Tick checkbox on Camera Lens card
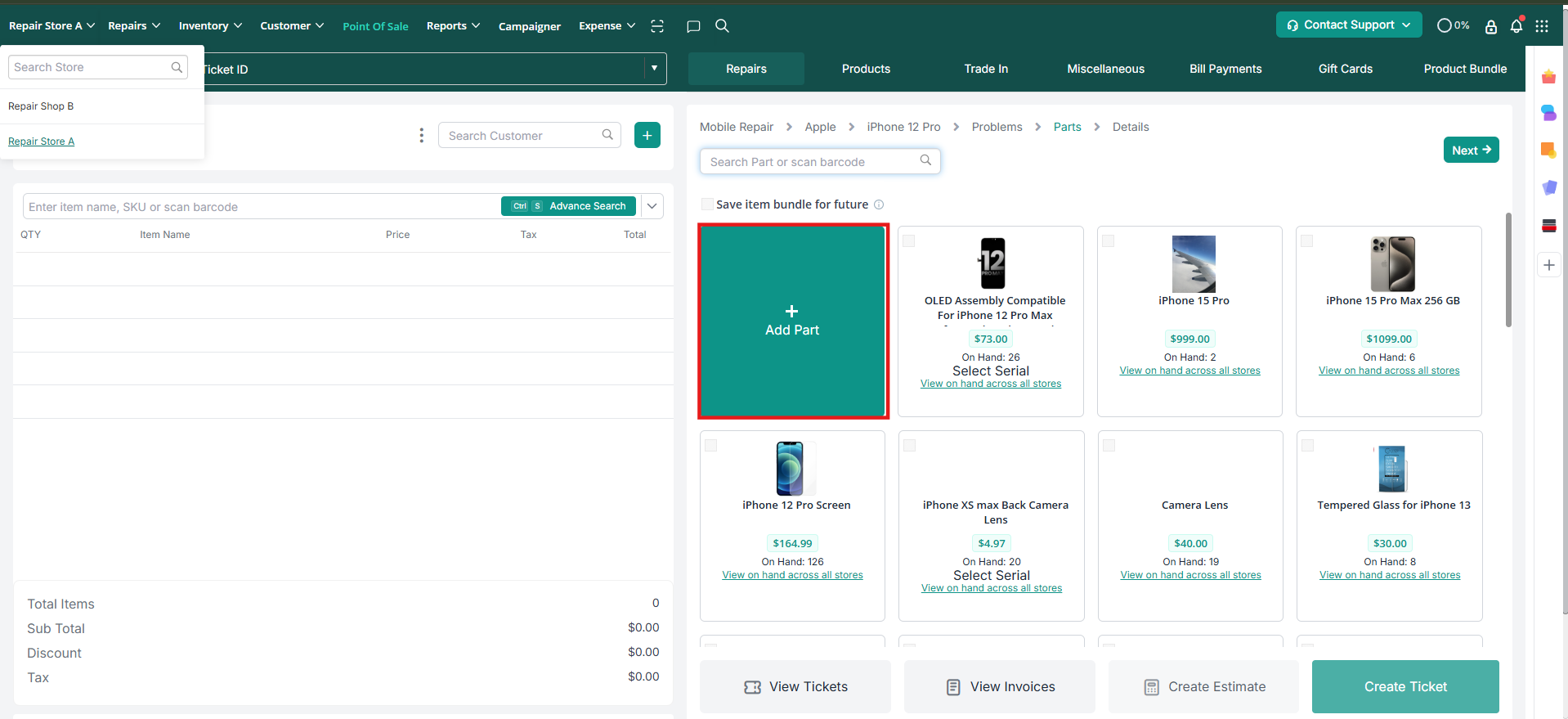Image resolution: width=1568 pixels, height=719 pixels. coord(1109,446)
